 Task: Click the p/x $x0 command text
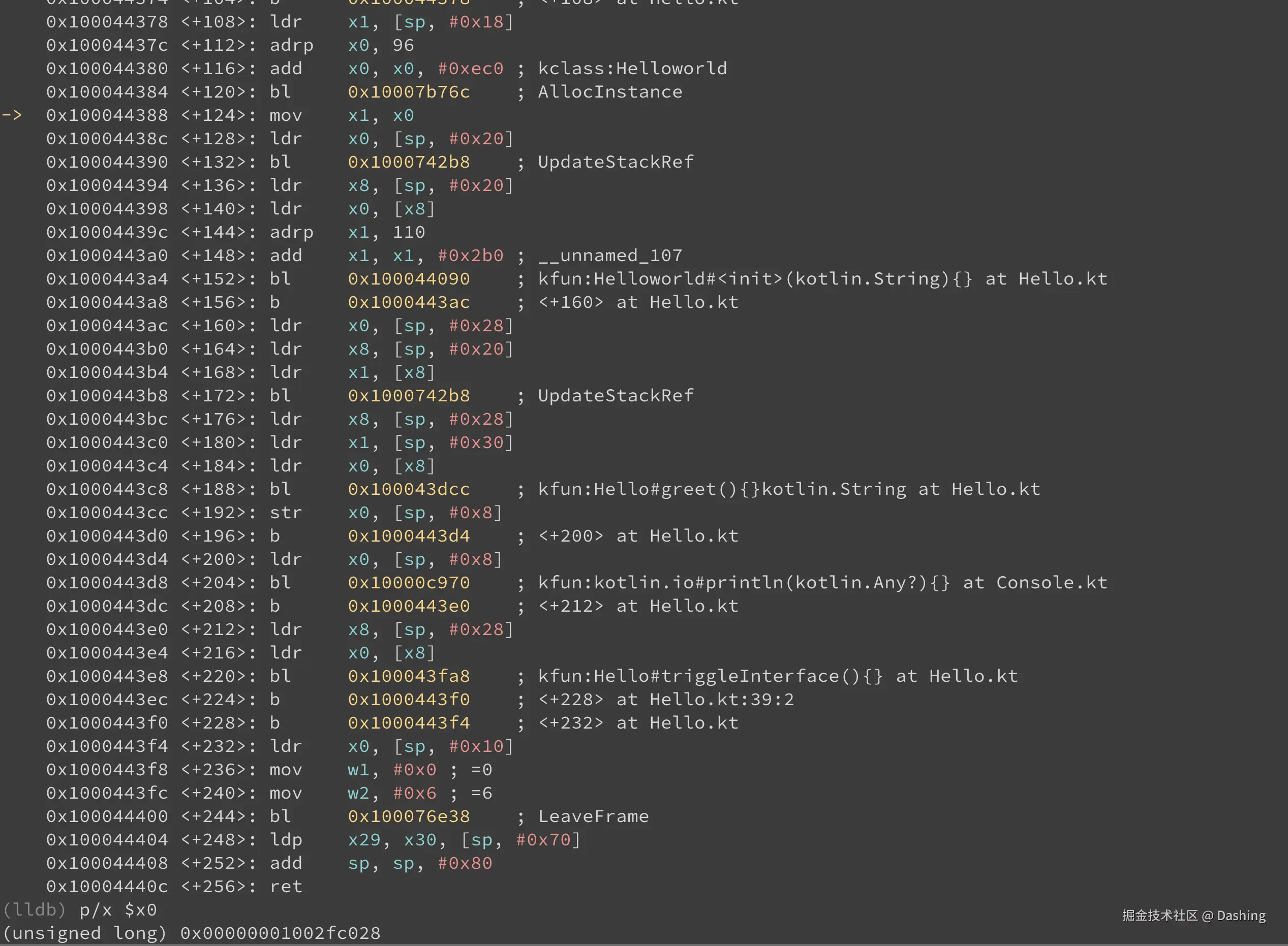pos(118,910)
